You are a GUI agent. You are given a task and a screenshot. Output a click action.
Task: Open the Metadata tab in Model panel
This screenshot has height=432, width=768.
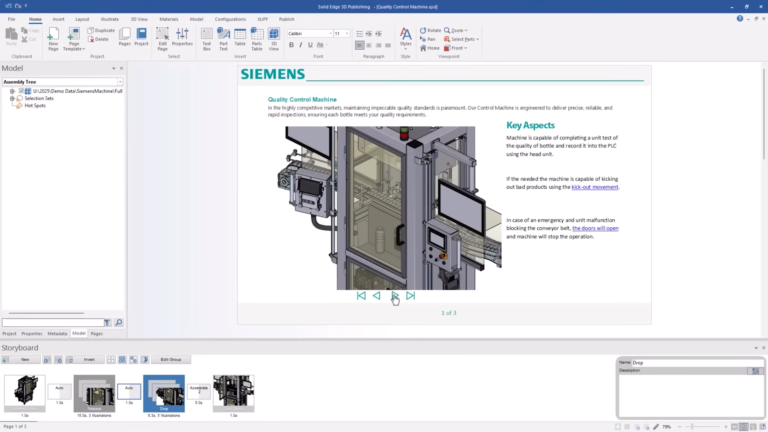(57, 334)
